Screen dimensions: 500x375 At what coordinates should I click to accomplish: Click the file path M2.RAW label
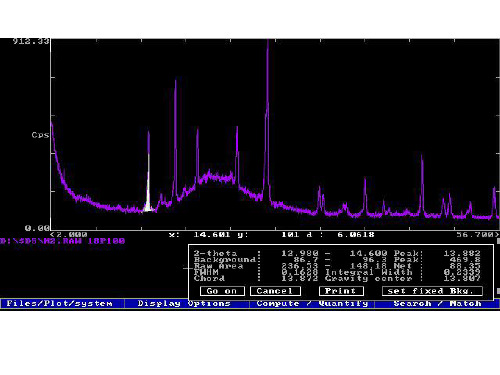(x=62, y=241)
